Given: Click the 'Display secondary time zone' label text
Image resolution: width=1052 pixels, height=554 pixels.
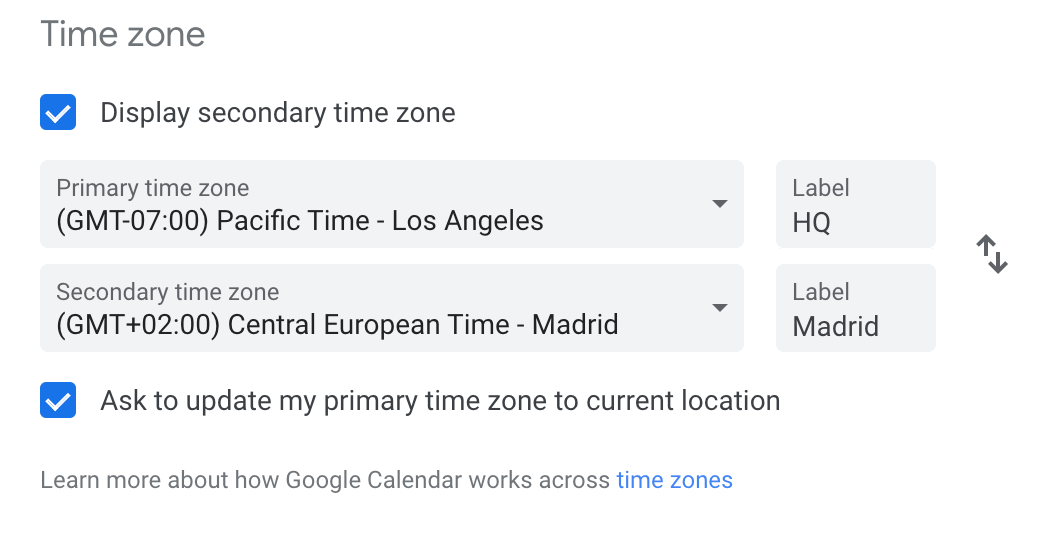Looking at the screenshot, I should 278,113.
